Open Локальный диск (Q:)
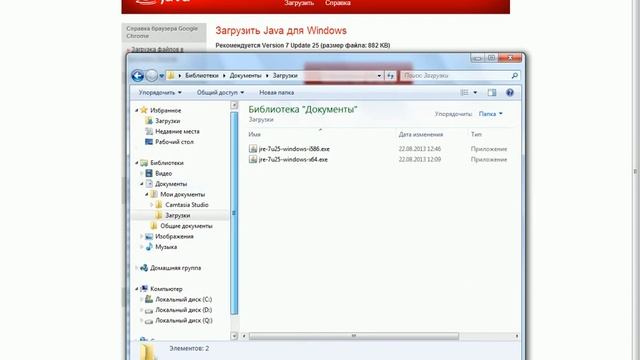This screenshot has width=640, height=360. coord(184,321)
